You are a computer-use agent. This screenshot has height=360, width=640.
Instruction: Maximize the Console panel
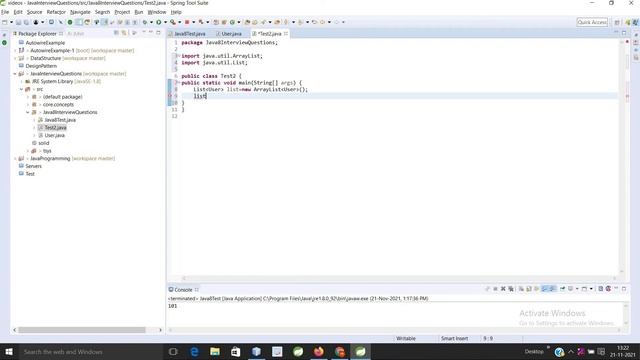pos(624,289)
